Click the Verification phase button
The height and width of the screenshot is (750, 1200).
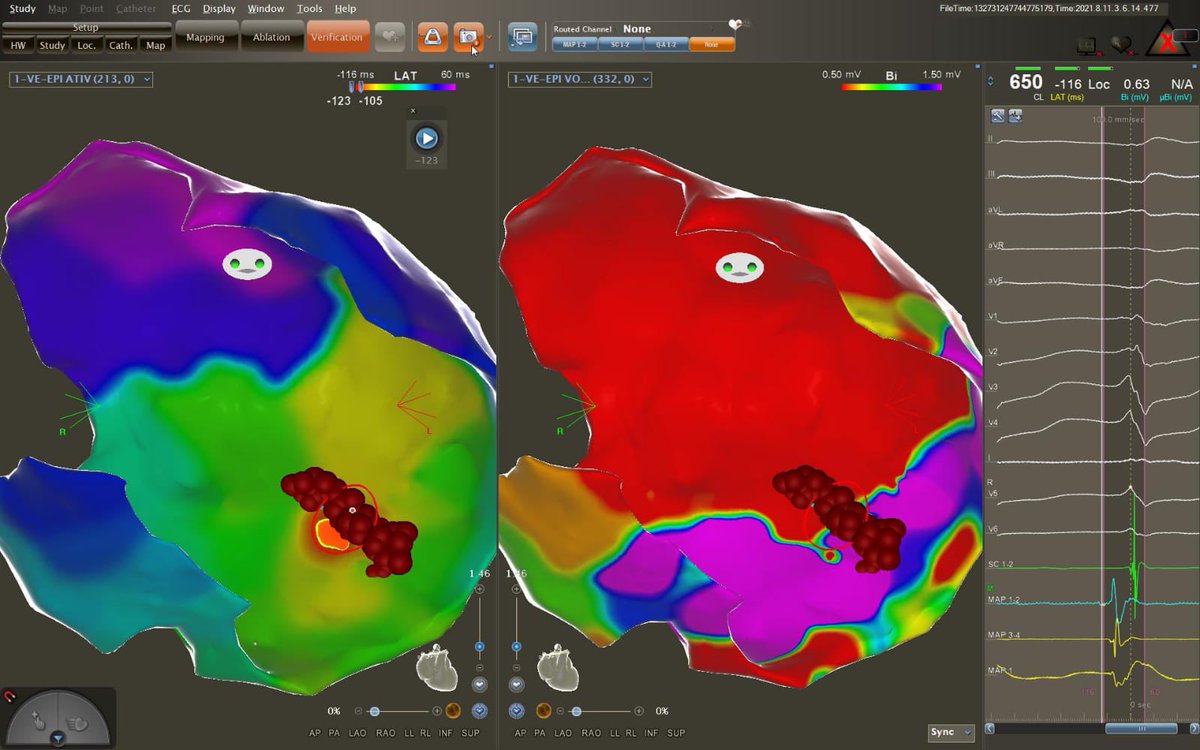tap(337, 38)
